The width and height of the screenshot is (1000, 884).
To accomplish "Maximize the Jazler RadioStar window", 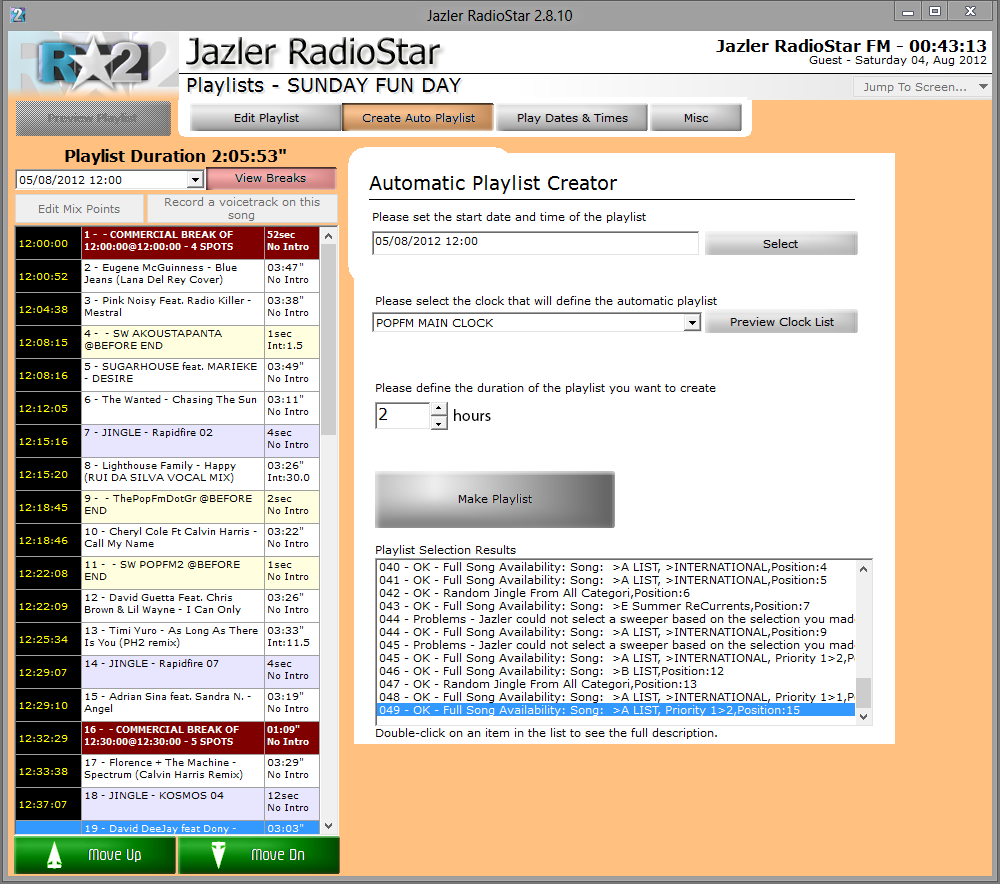I will coord(934,11).
